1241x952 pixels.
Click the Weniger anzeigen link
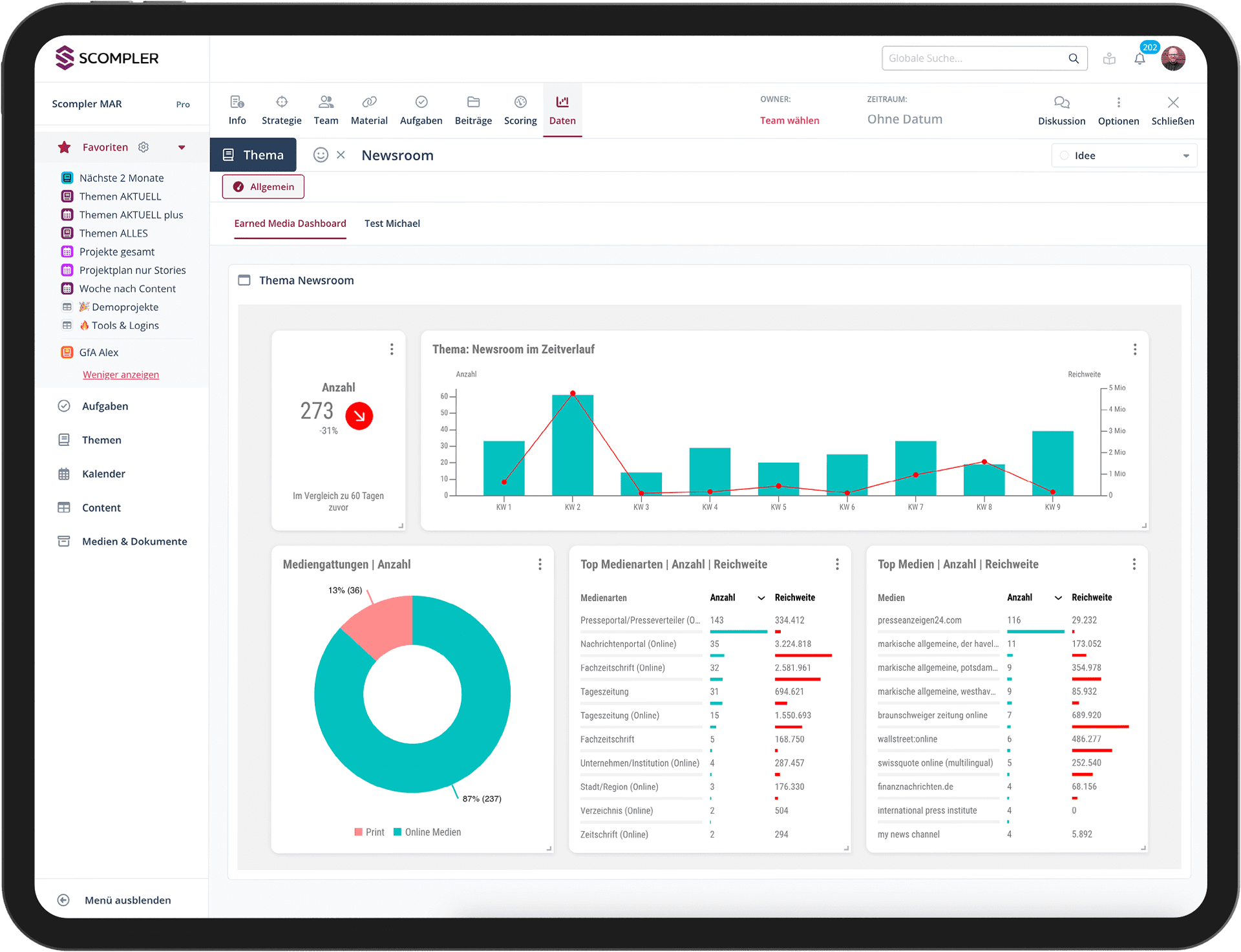(x=121, y=374)
